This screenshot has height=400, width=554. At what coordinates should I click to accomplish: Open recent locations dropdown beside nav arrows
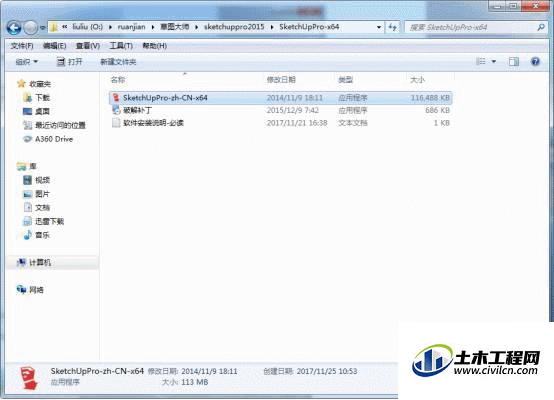point(42,28)
